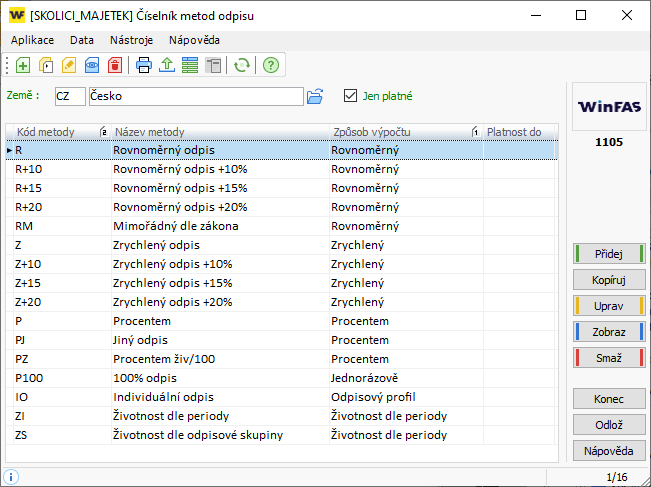Open the Nástroje menu
Screen dimensions: 651x487
(132, 40)
